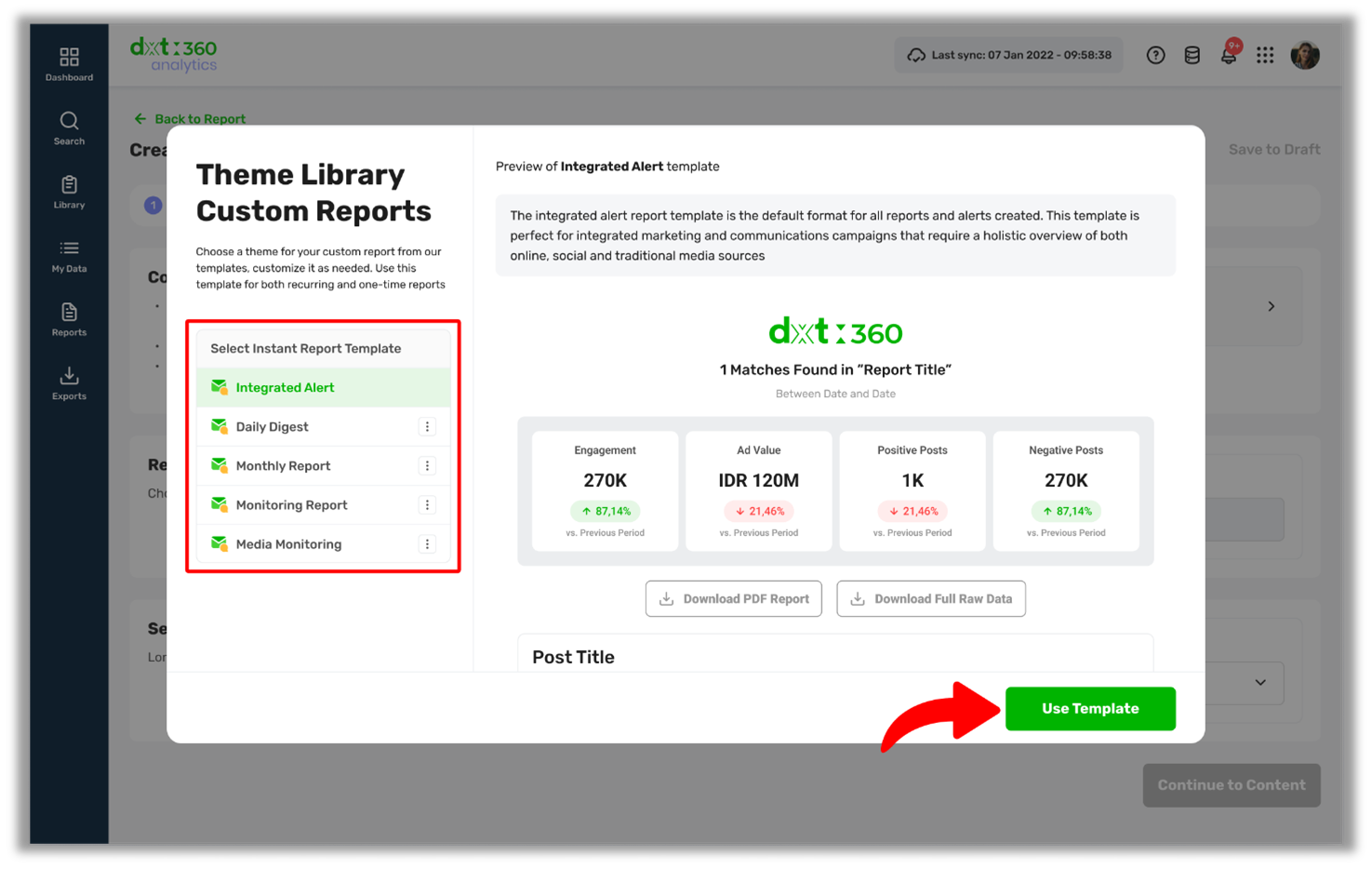Click the Use Template button

tap(1090, 709)
